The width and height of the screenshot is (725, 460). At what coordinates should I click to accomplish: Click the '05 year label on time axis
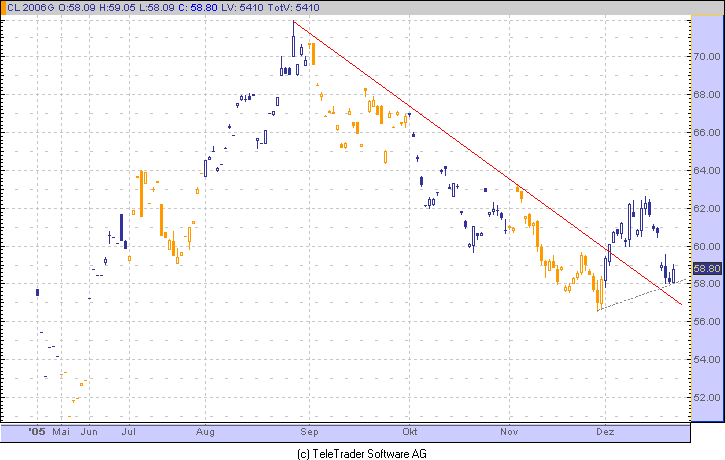click(x=37, y=432)
